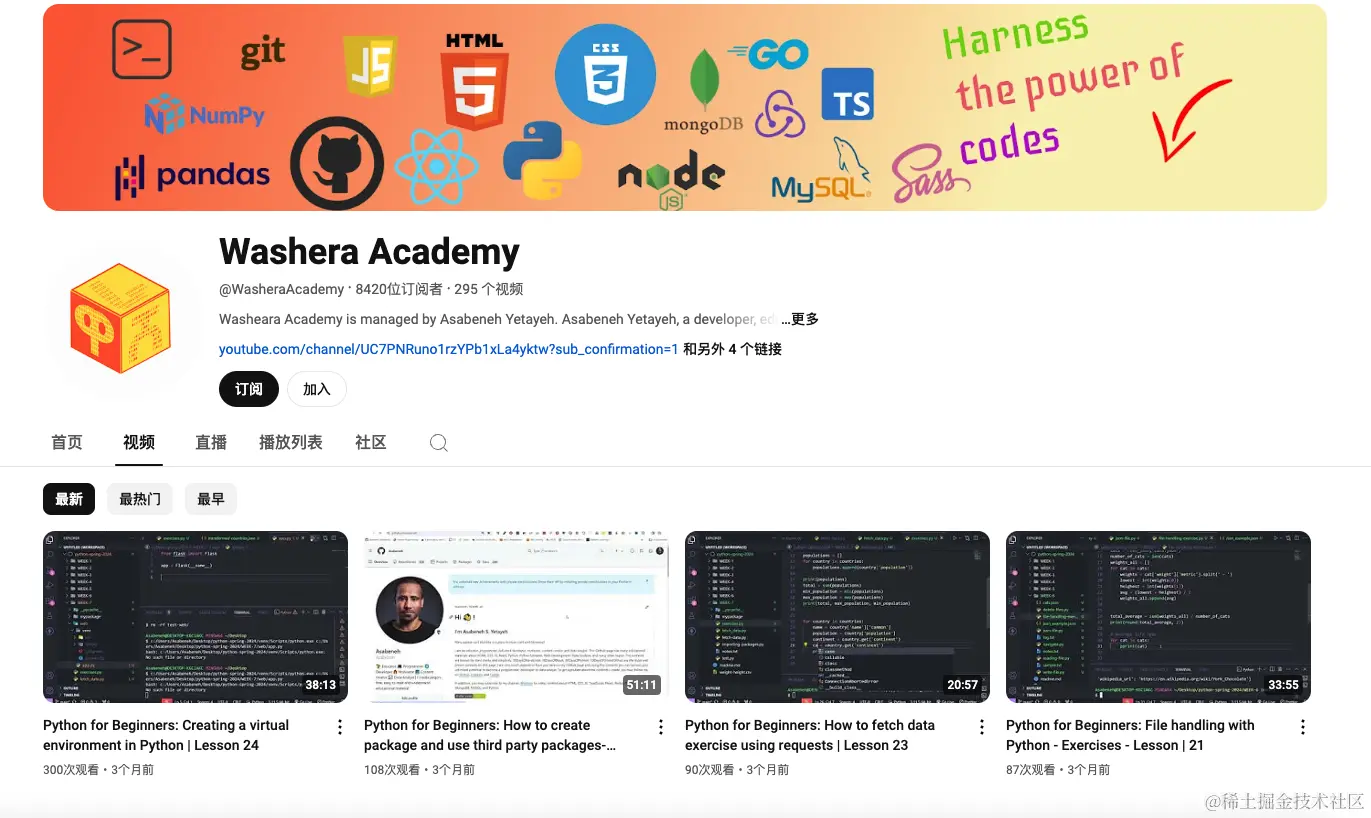
Task: Open the 直播 tab
Action: click(211, 442)
